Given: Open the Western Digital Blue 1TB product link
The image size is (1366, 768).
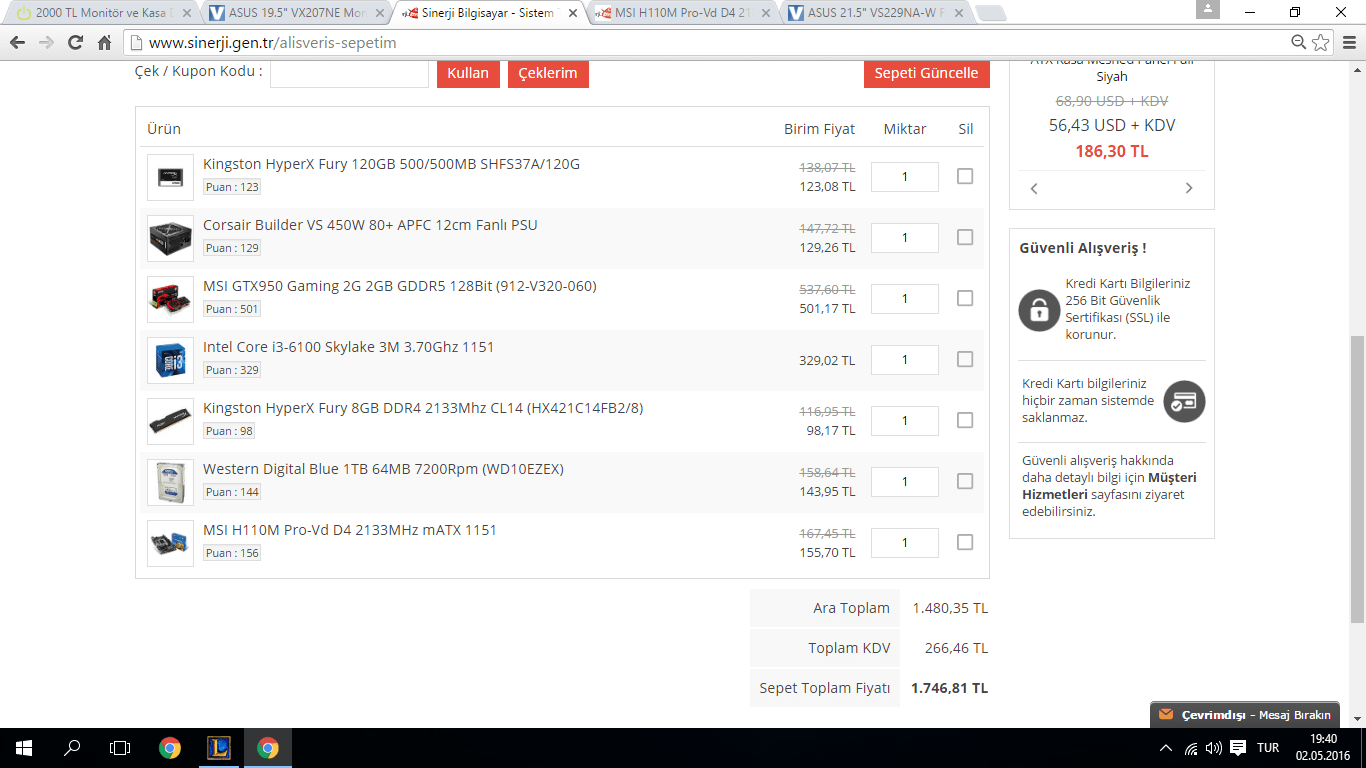Looking at the screenshot, I should (383, 469).
